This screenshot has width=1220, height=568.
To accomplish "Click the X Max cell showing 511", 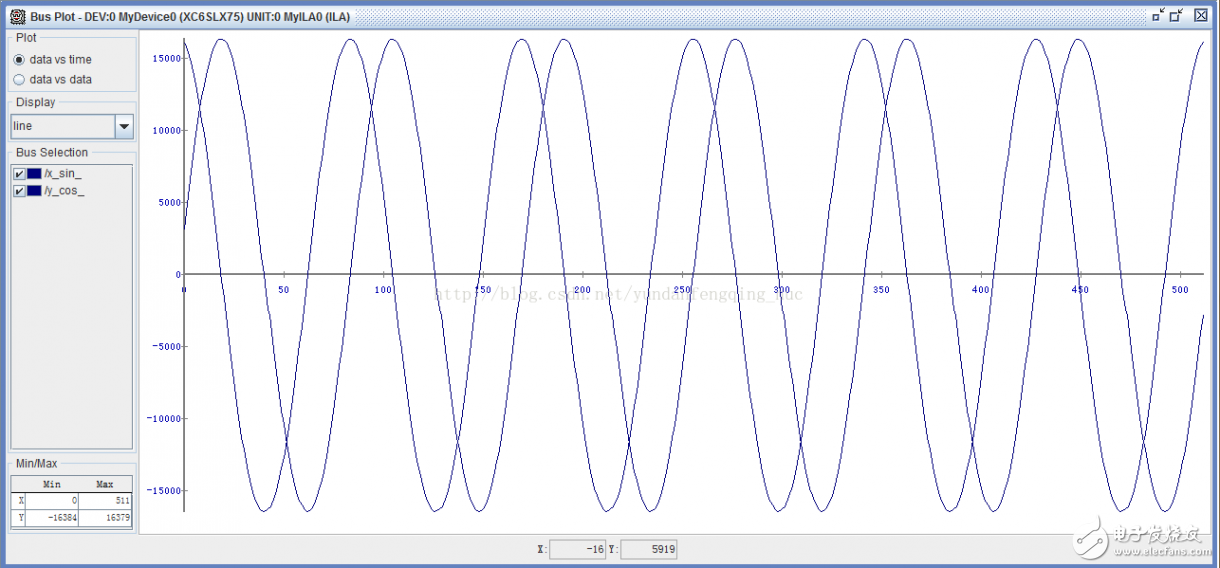I will [x=105, y=500].
